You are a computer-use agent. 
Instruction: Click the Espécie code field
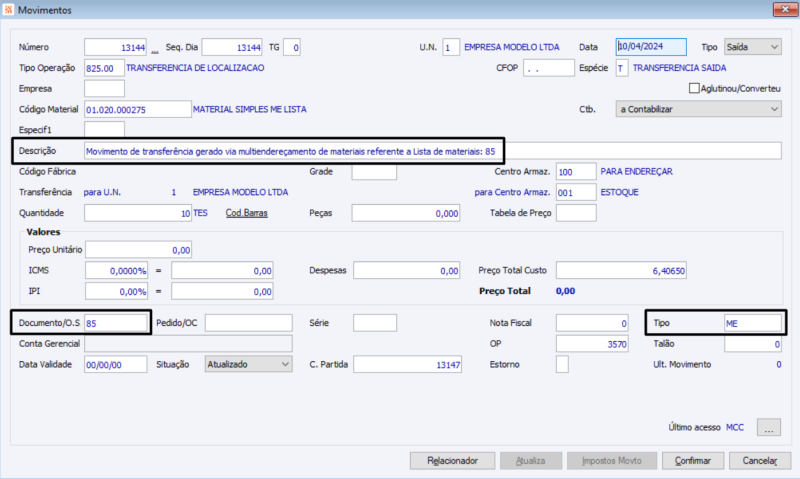622,68
